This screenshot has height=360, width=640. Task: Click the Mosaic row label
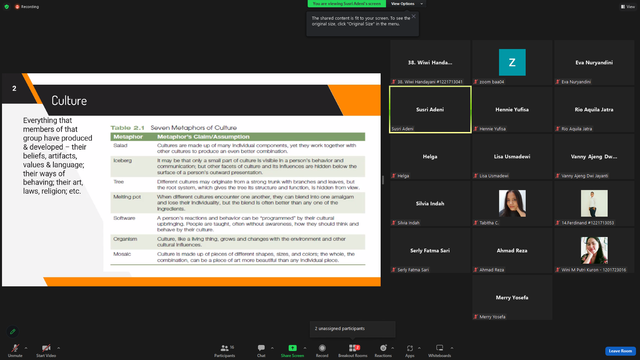click(x=122, y=254)
